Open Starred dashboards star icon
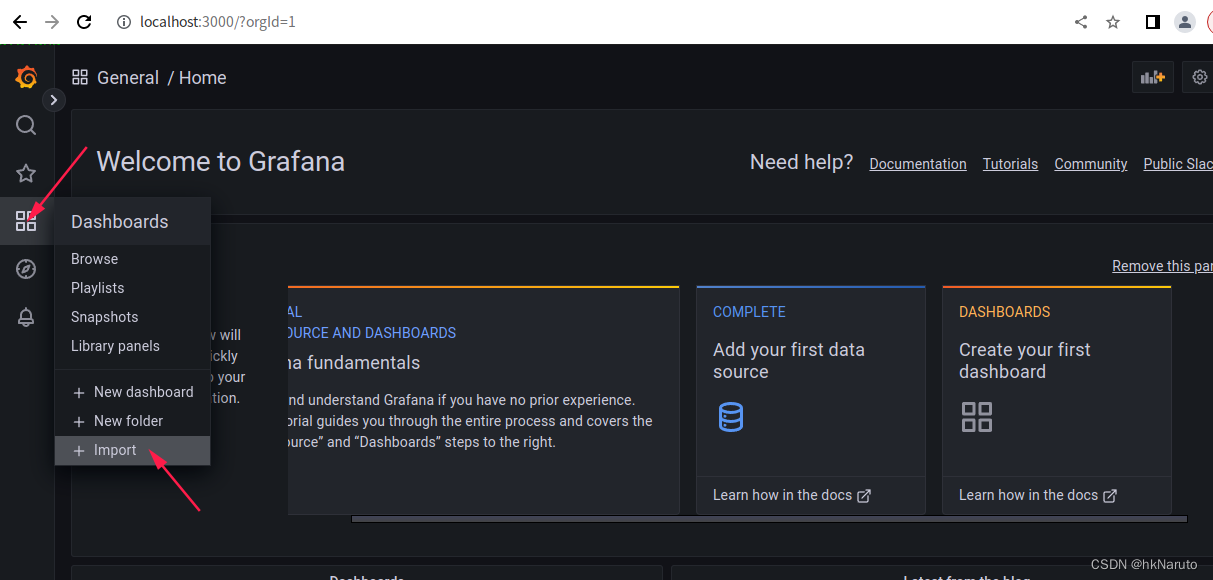Screen dimensions: 1213x580 (26, 173)
